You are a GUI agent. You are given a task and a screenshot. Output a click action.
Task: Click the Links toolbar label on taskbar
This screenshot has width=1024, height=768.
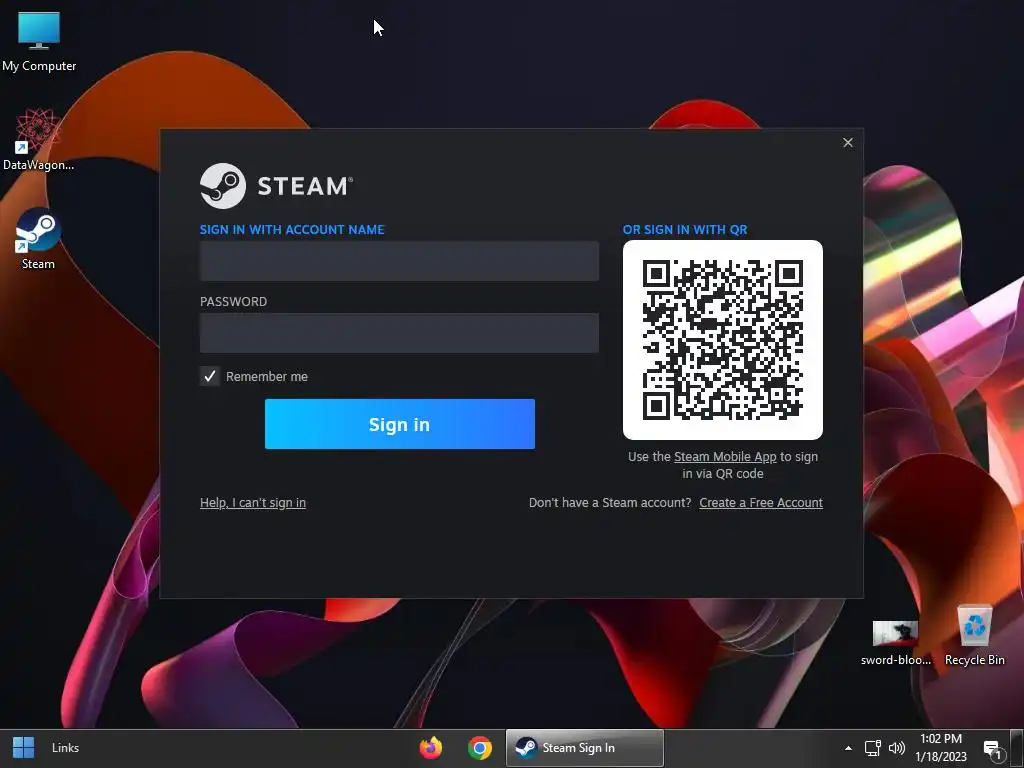(65, 748)
